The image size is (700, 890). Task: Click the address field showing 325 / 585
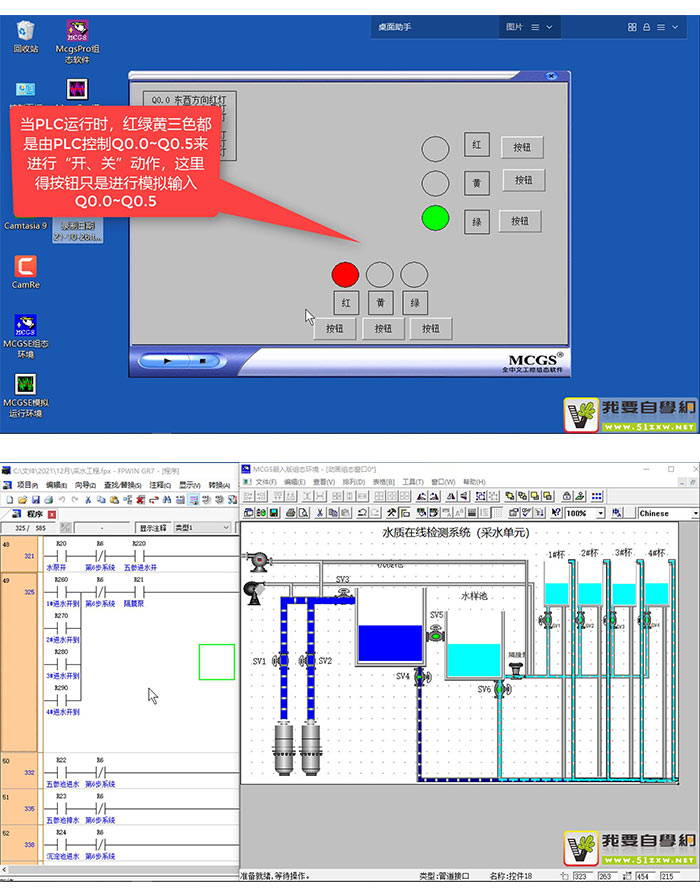tap(30, 528)
